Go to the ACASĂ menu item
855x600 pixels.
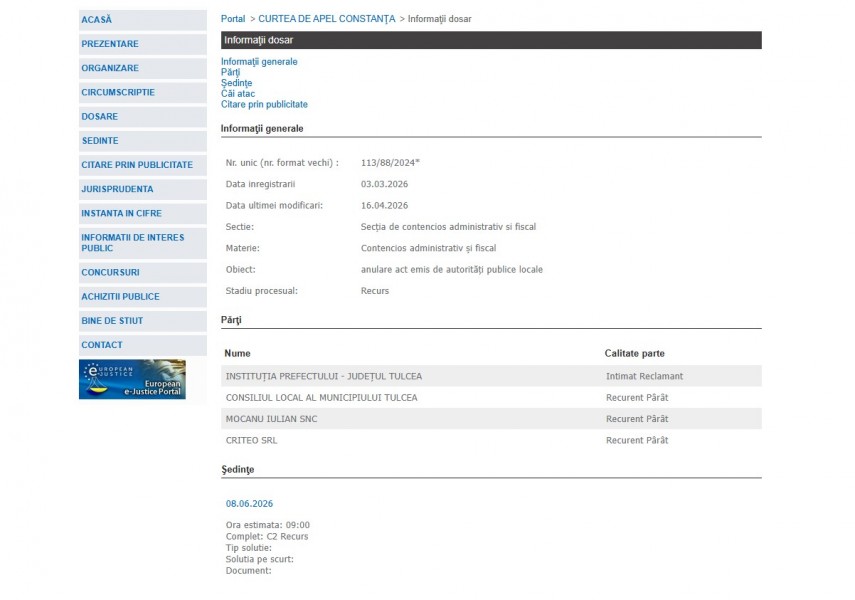pos(97,20)
